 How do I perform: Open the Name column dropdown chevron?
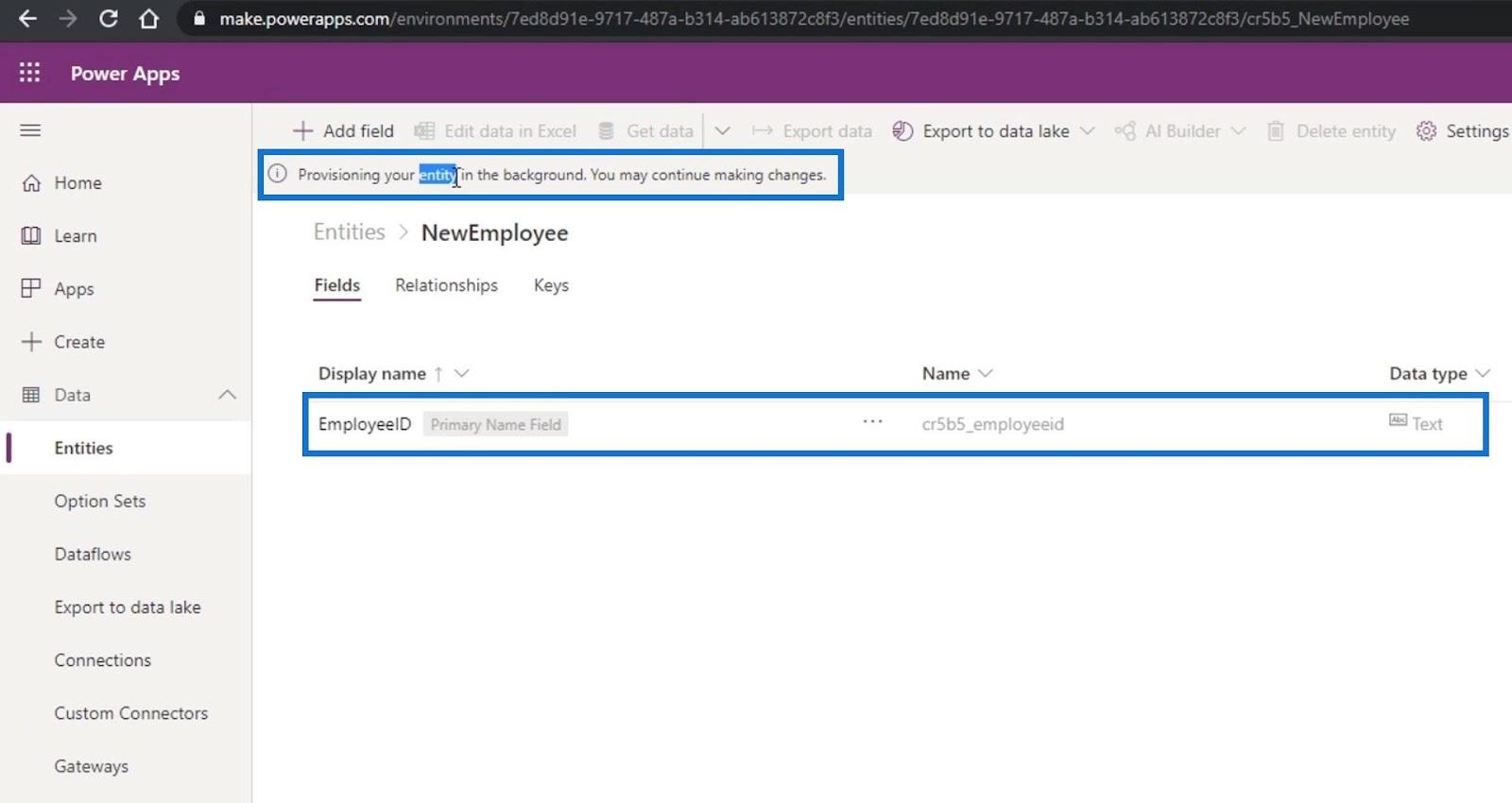(x=985, y=373)
